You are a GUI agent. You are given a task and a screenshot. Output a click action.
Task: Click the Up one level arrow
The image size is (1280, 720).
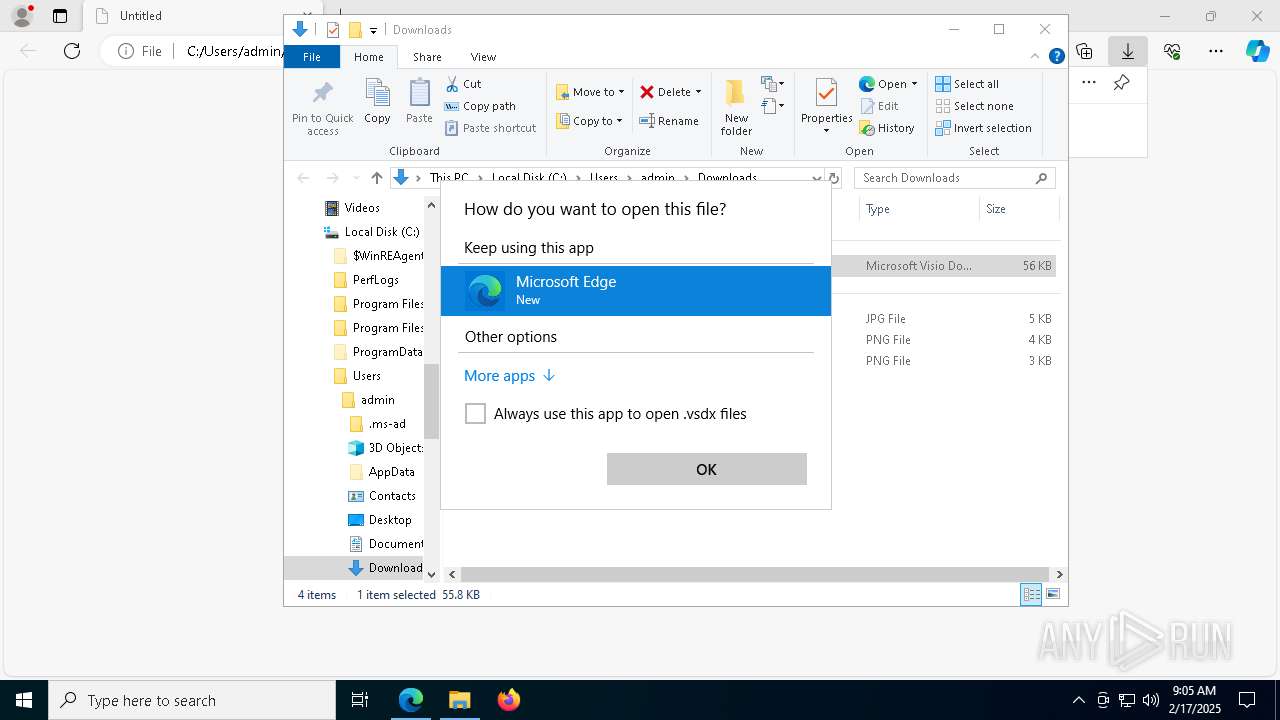click(x=376, y=178)
